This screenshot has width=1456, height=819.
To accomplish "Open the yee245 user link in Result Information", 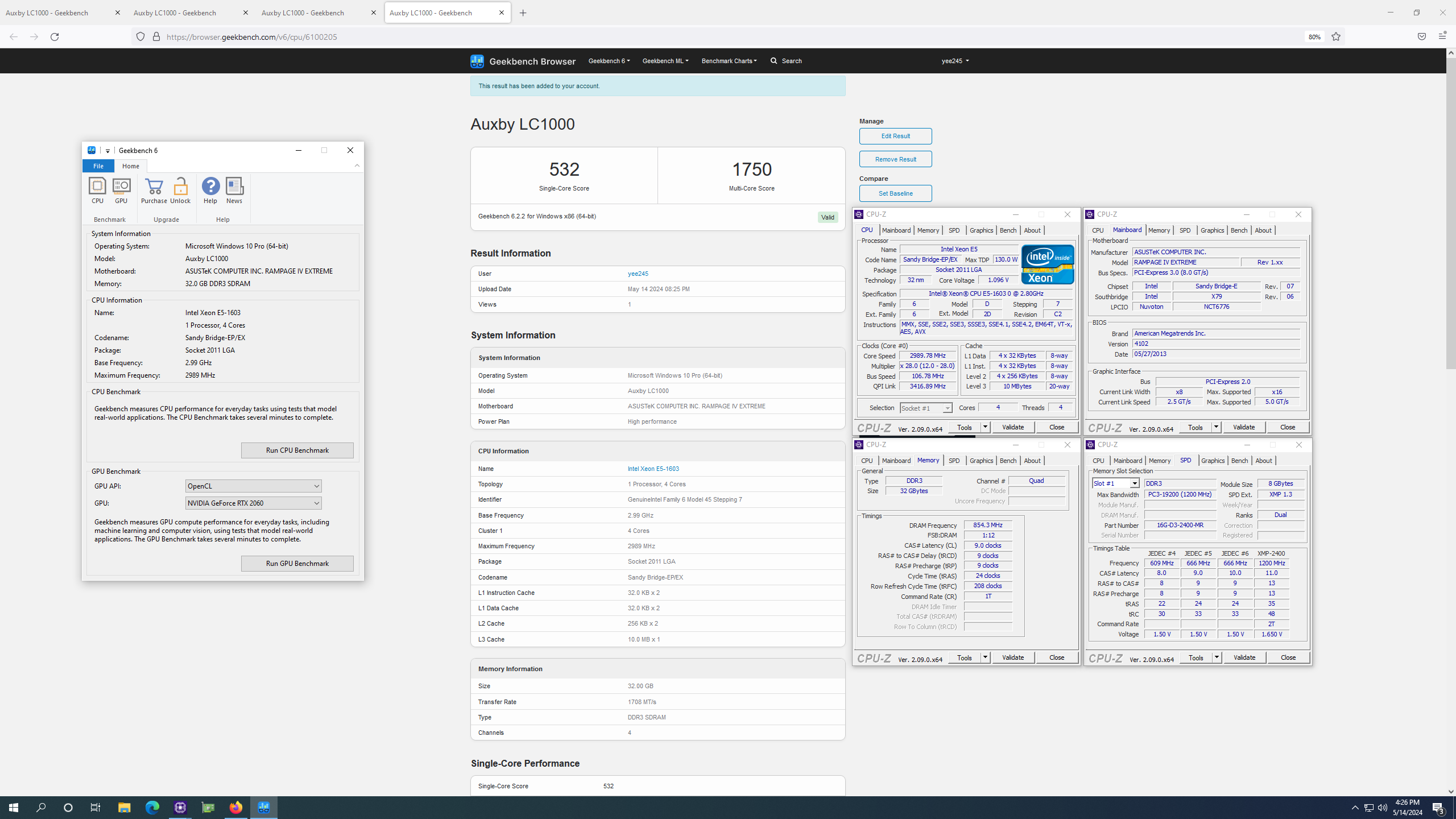I will coord(638,274).
